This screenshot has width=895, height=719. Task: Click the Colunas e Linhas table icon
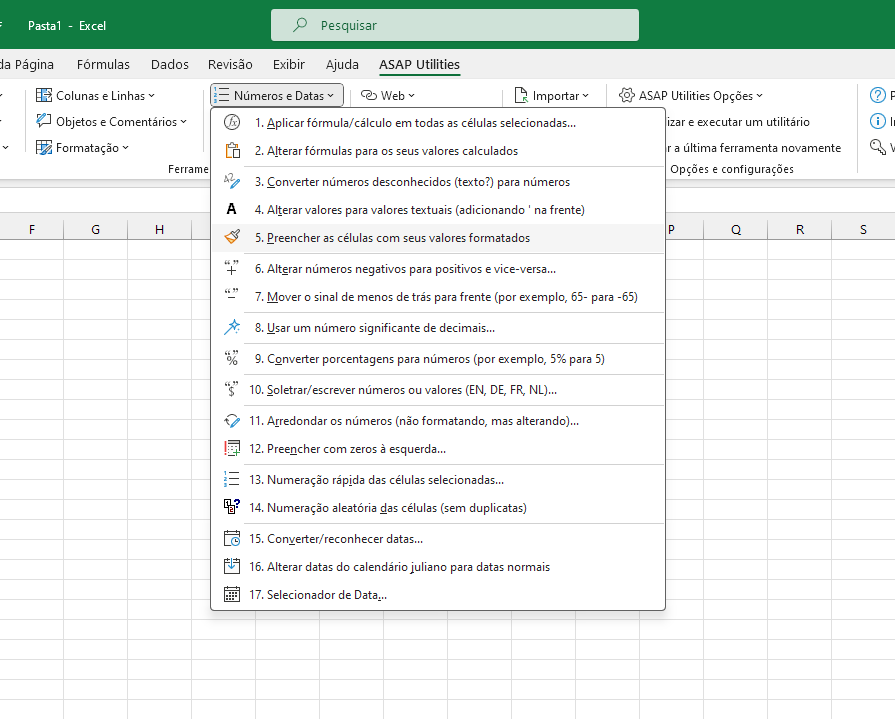pyautogui.click(x=44, y=95)
